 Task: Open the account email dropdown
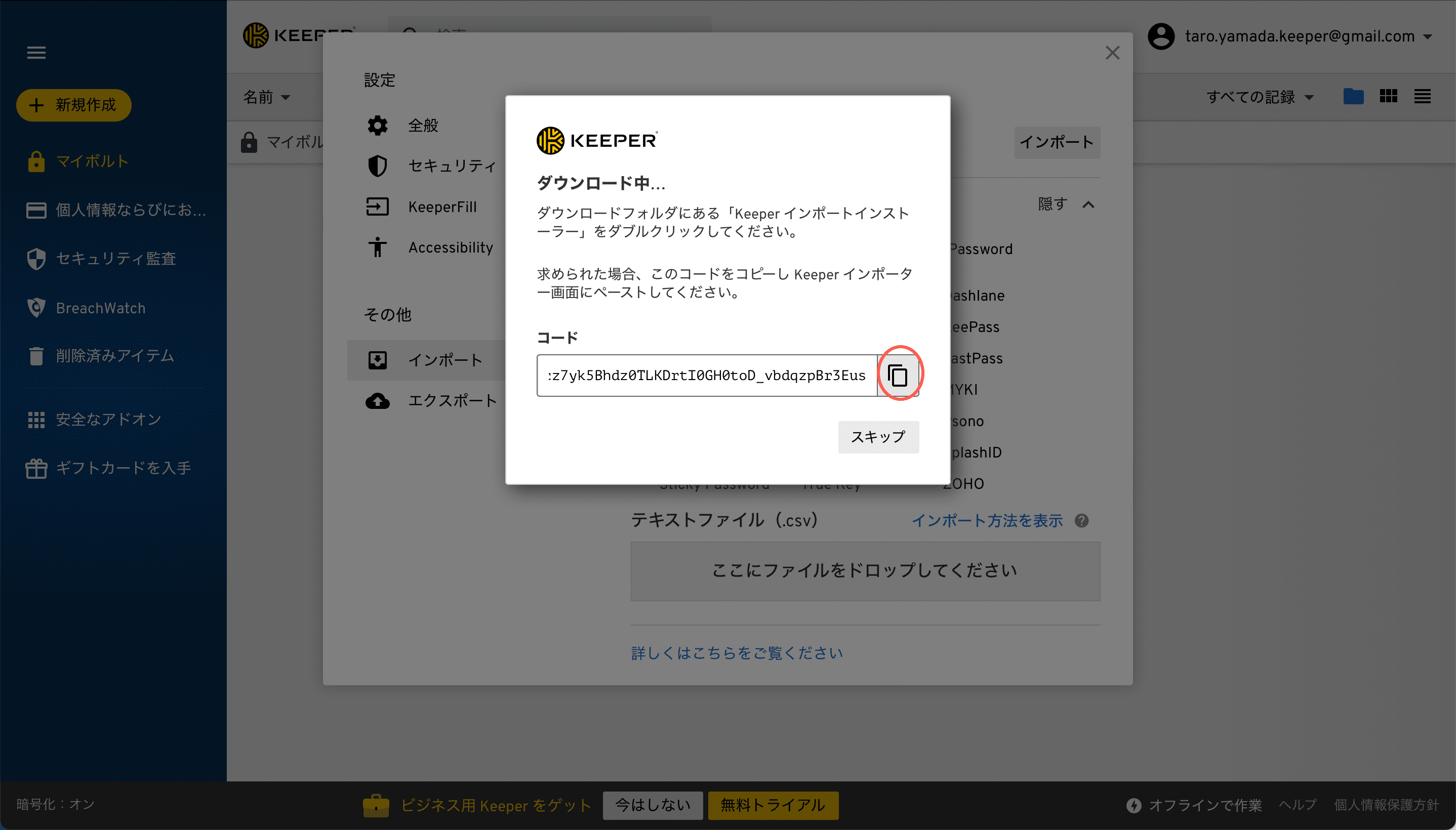click(1300, 36)
